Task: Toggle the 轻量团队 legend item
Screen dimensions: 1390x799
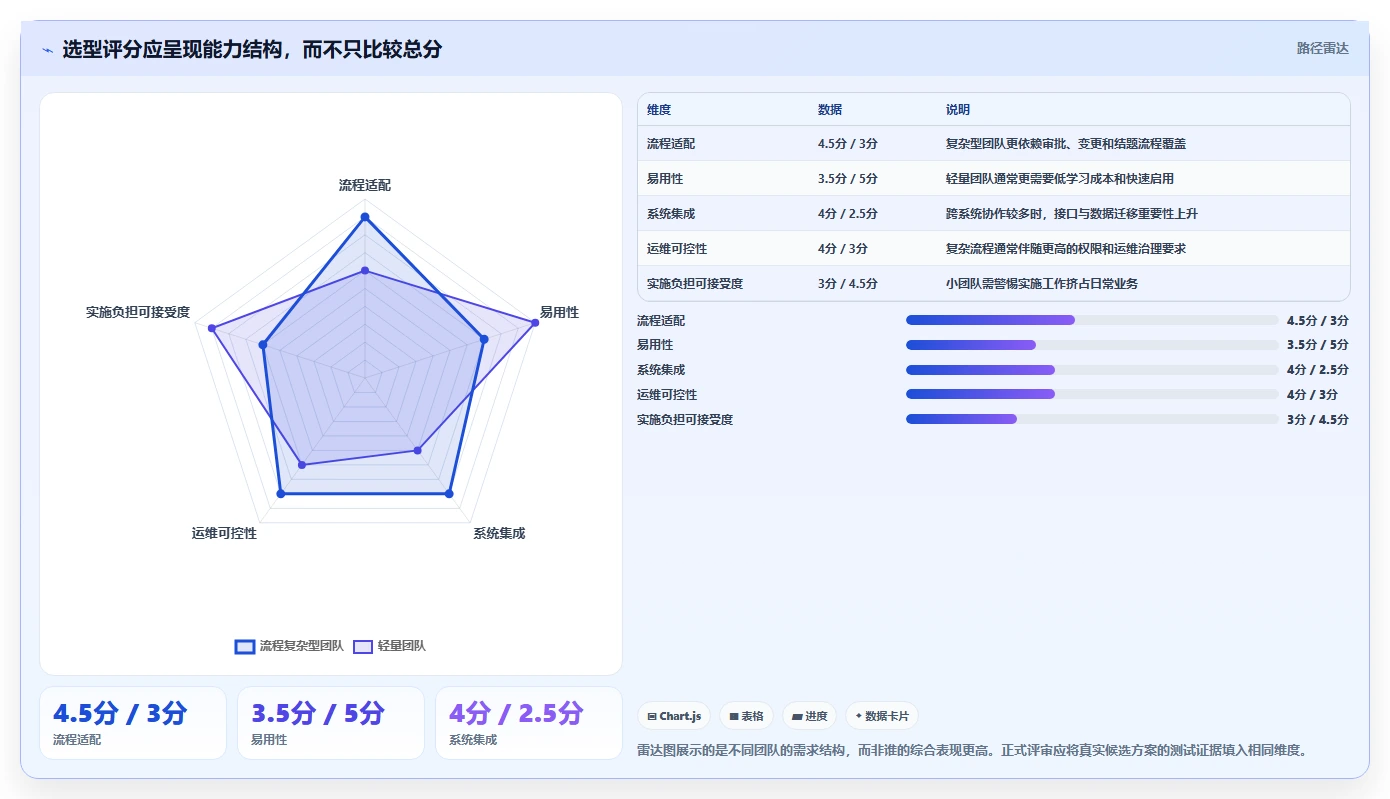Action: (x=389, y=646)
